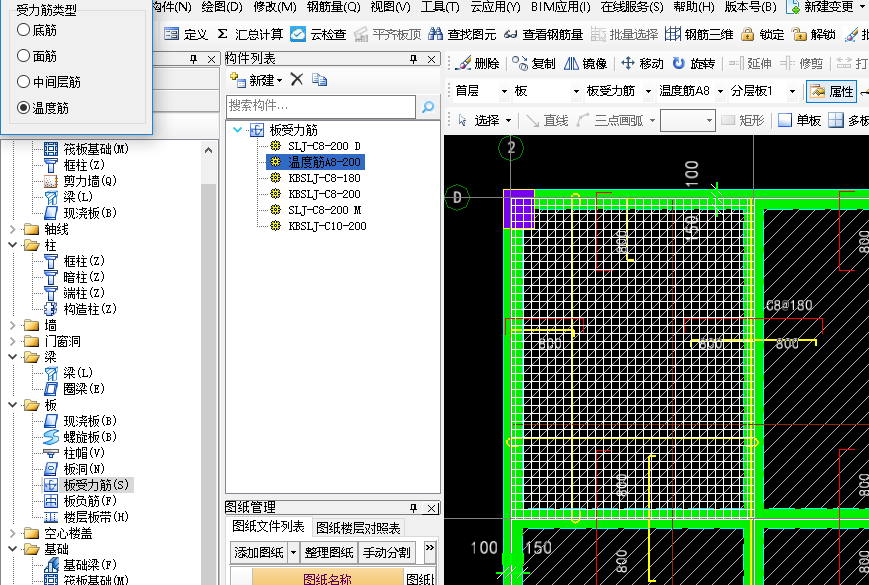869x585 pixels.
Task: Open 查看钢筋量 tool
Action: coord(544,34)
